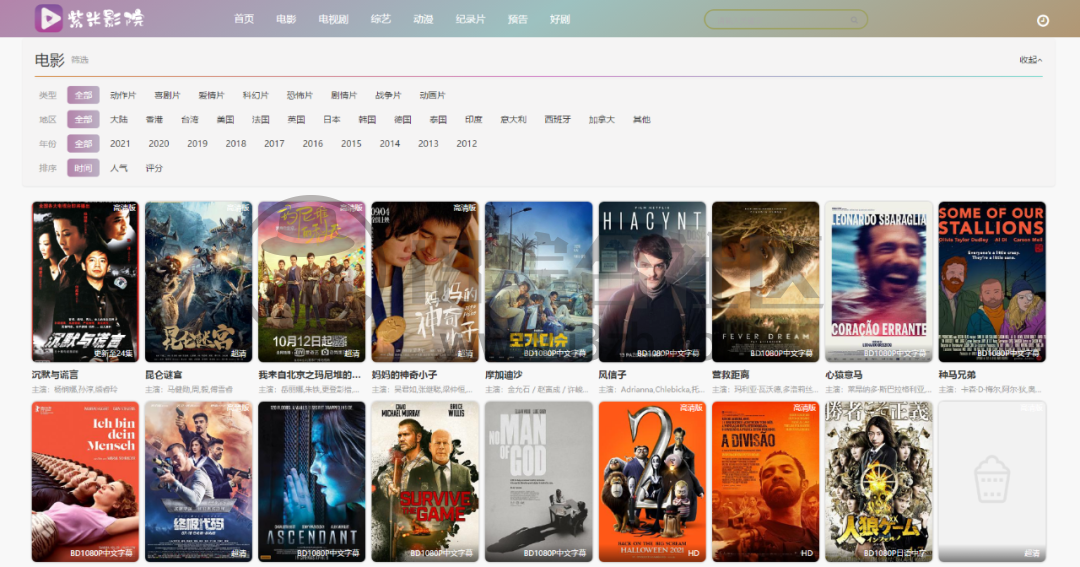Select the 全部 option in 年份 row
The height and width of the screenshot is (567, 1080).
tap(83, 143)
